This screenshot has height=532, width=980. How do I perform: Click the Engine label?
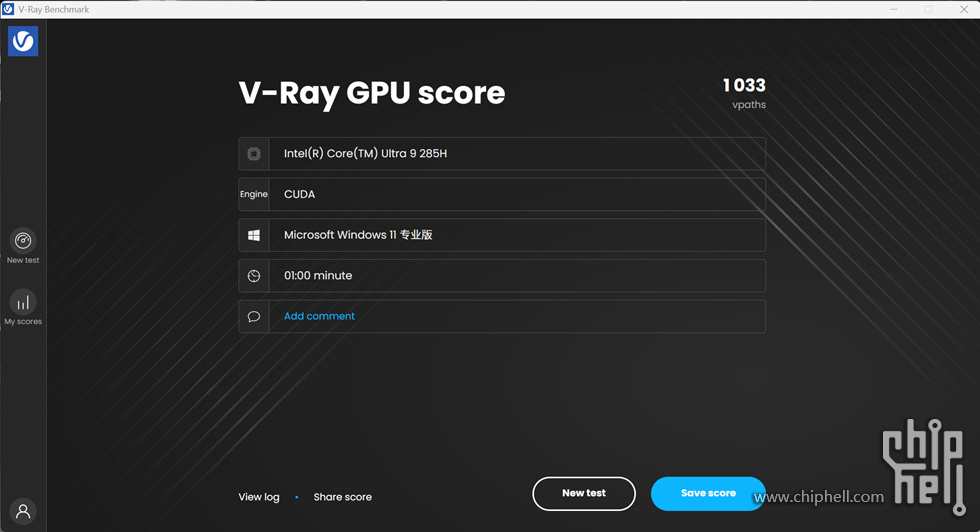[254, 194]
